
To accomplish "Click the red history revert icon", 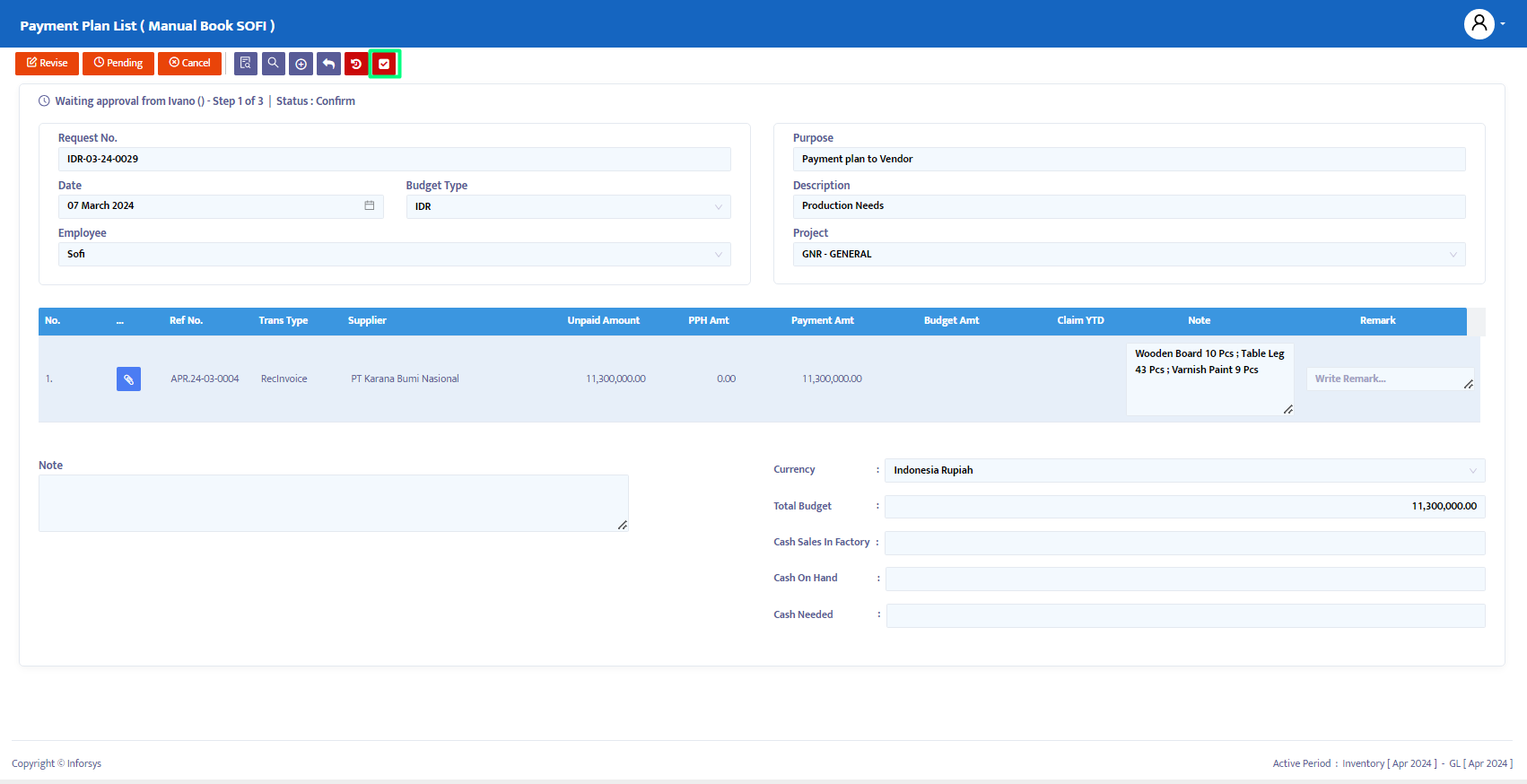I will coord(356,64).
